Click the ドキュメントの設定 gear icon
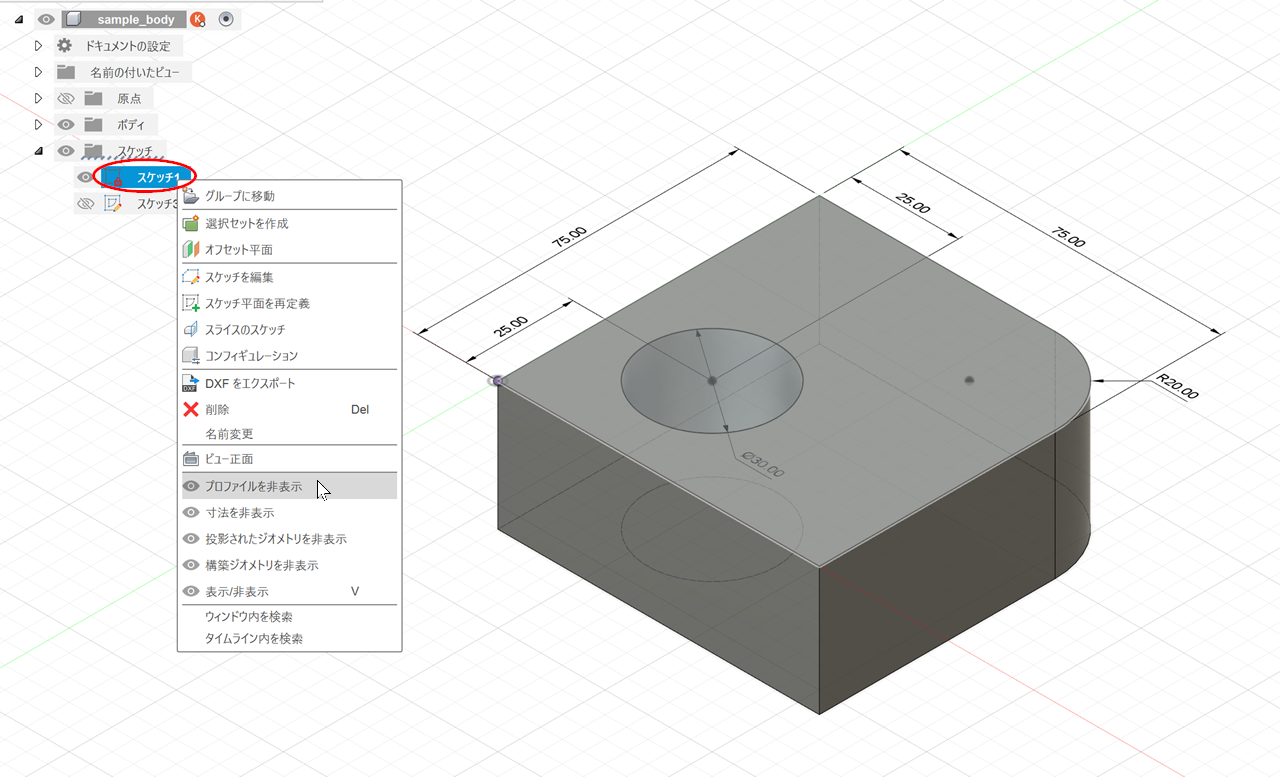The image size is (1280, 777). [x=65, y=46]
